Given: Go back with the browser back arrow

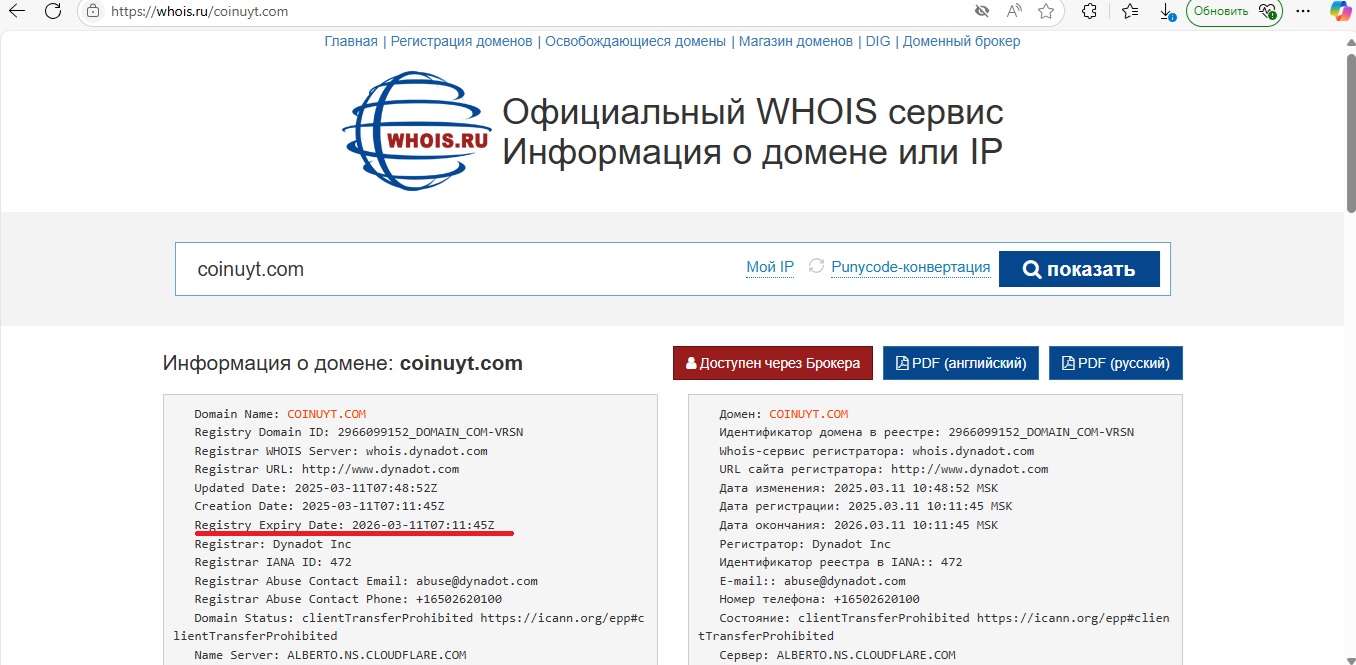Looking at the screenshot, I should click(17, 12).
